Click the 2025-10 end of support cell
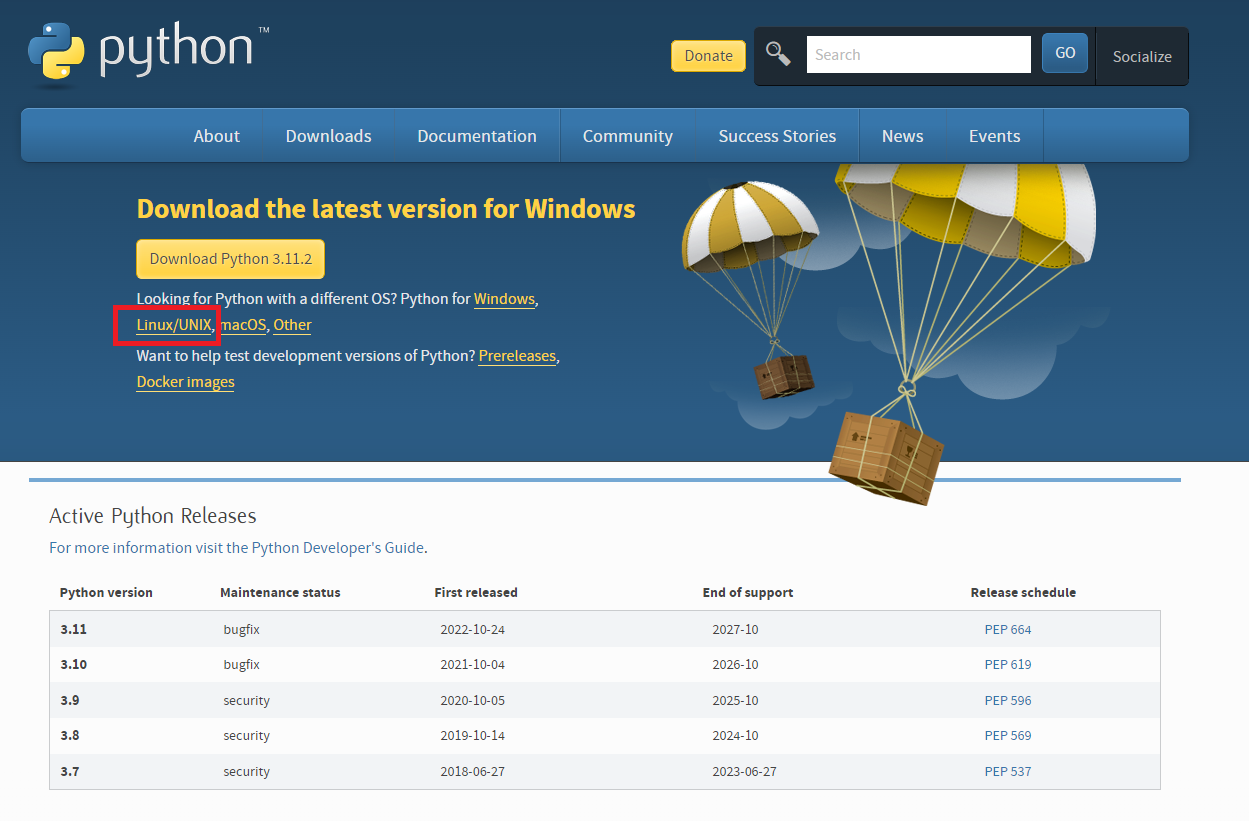The image size is (1249, 821). pos(735,701)
